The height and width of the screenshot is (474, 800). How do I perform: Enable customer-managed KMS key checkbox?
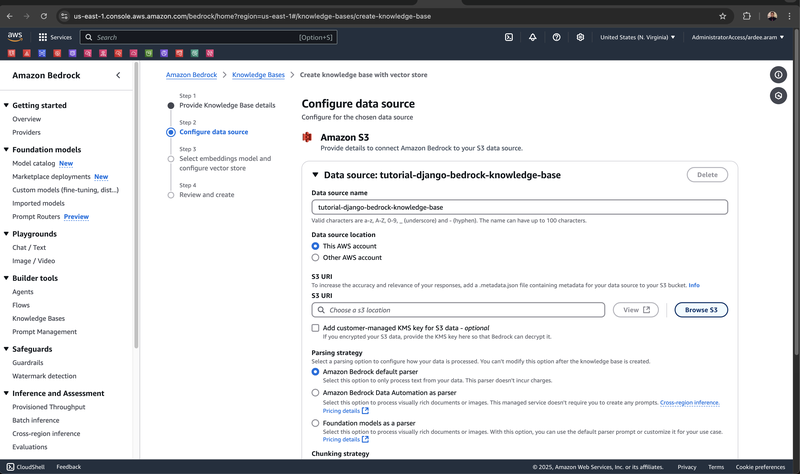pyautogui.click(x=315, y=328)
